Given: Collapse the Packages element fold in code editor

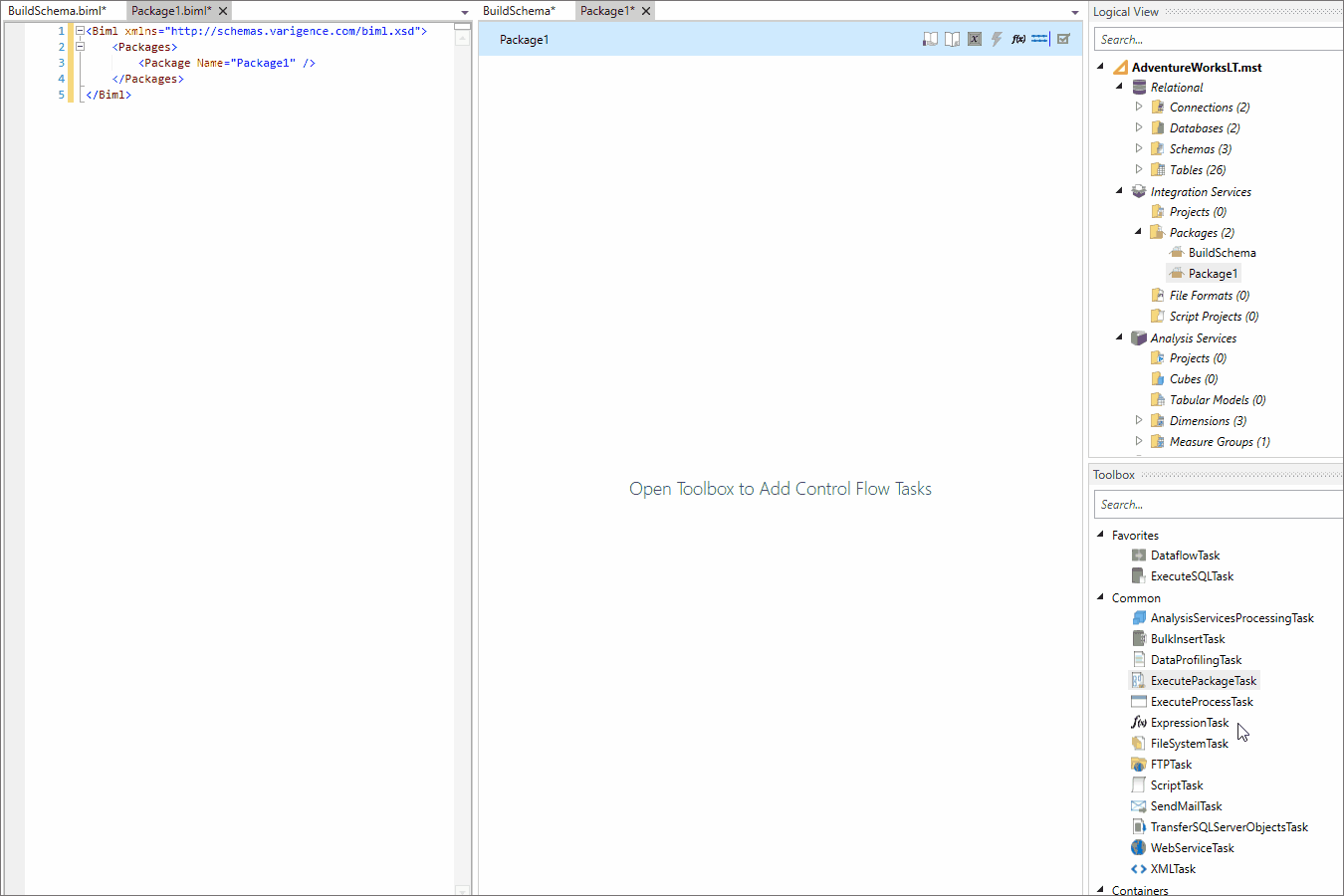Looking at the screenshot, I should click(x=80, y=47).
